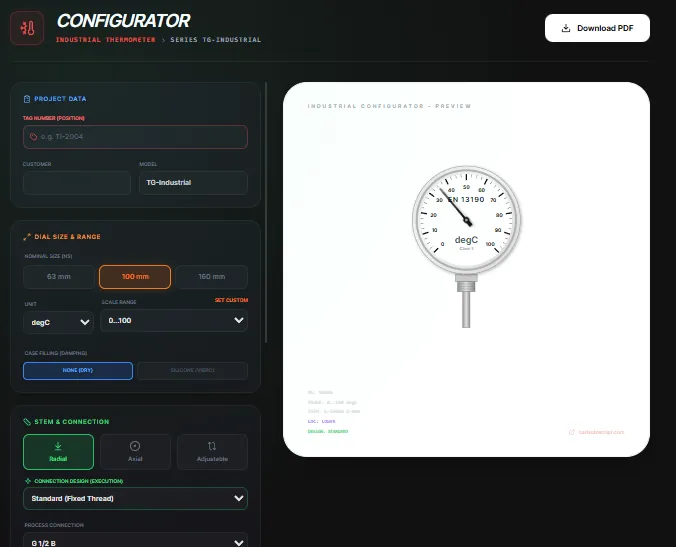The width and height of the screenshot is (676, 547).
Task: Click the Radial download-arrow icon
Action: point(58,446)
